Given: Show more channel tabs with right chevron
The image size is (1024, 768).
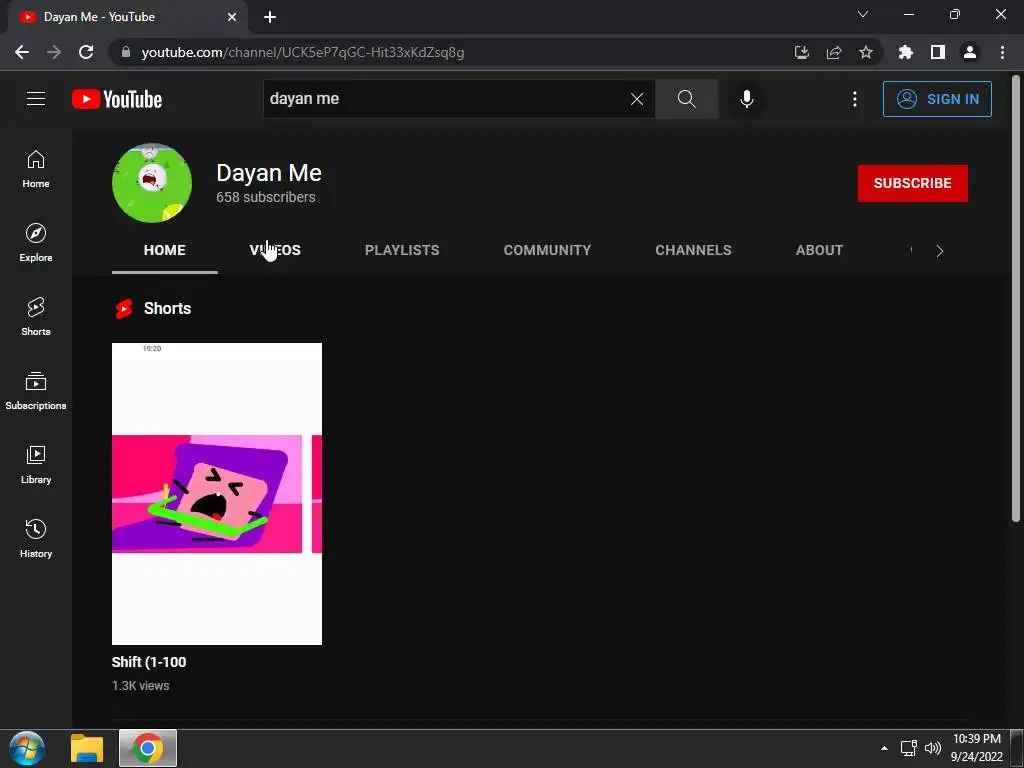Looking at the screenshot, I should pyautogui.click(x=940, y=251).
